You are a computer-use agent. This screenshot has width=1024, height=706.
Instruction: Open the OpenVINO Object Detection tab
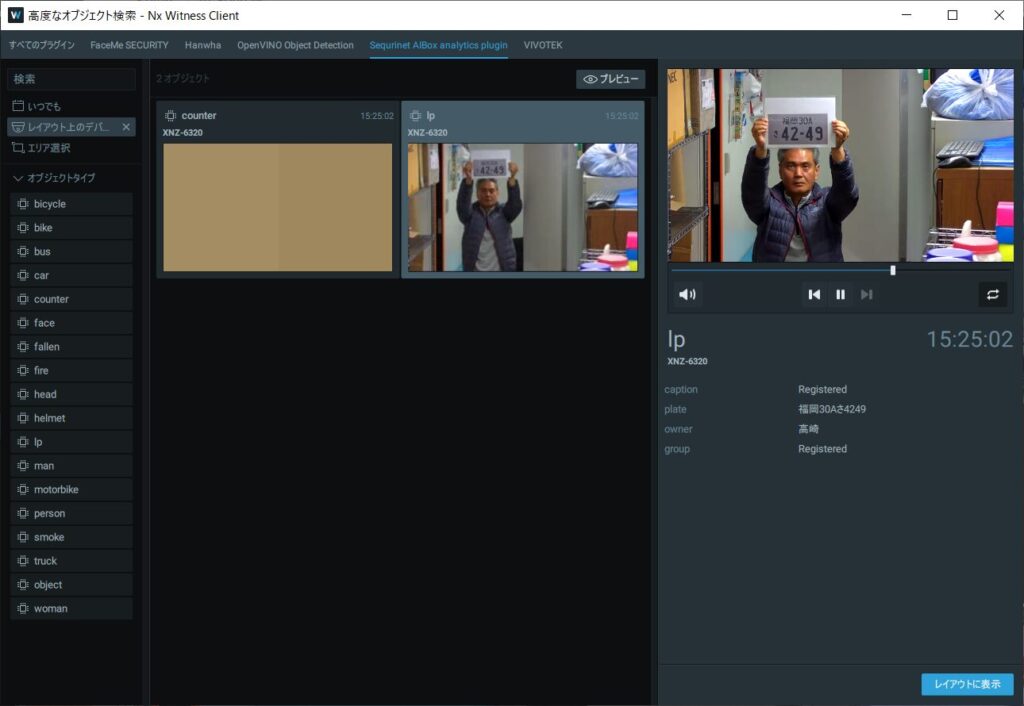coord(295,45)
